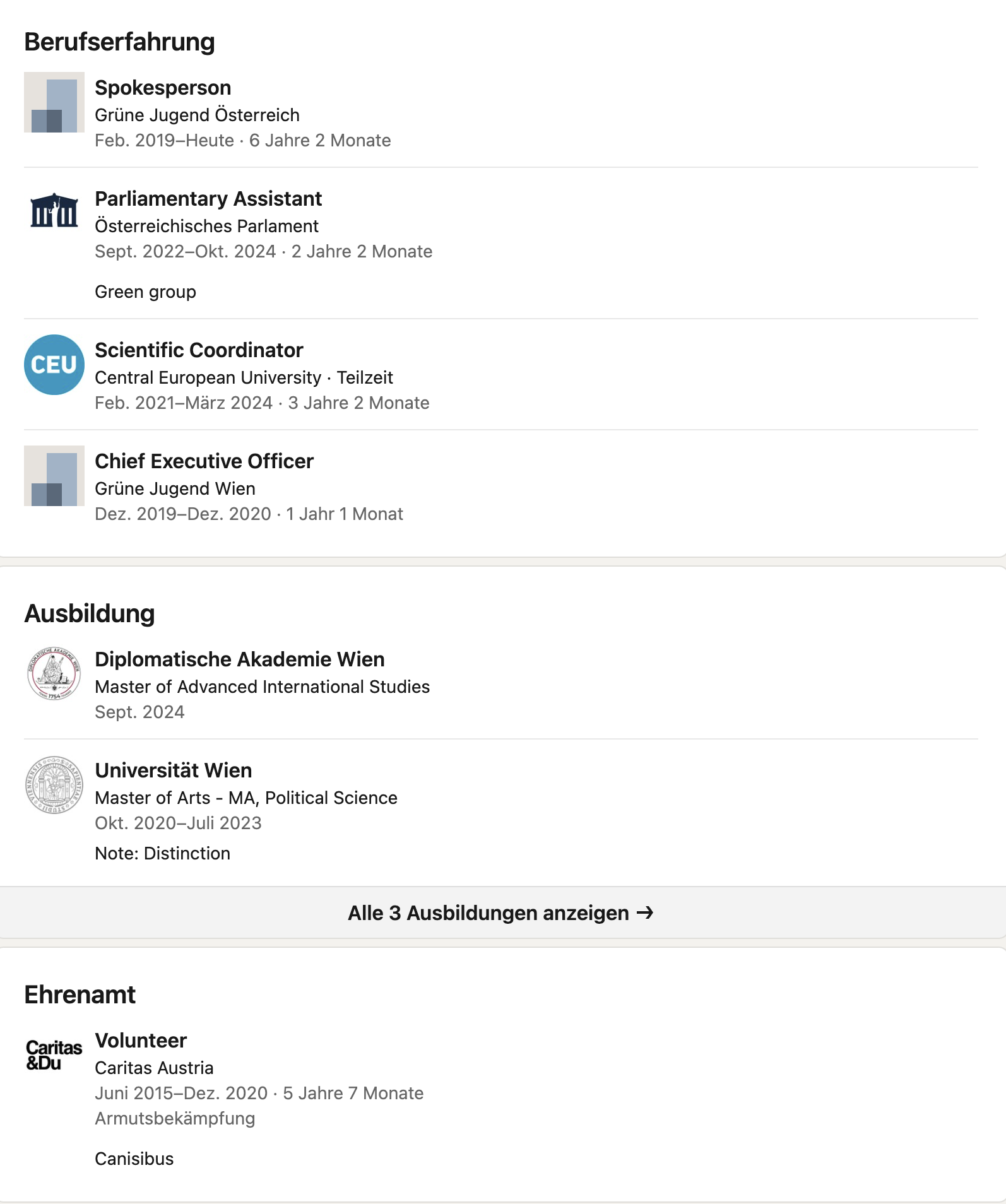
Task: Click the Grüne Jugend Wien placeholder logo
Action: point(54,476)
